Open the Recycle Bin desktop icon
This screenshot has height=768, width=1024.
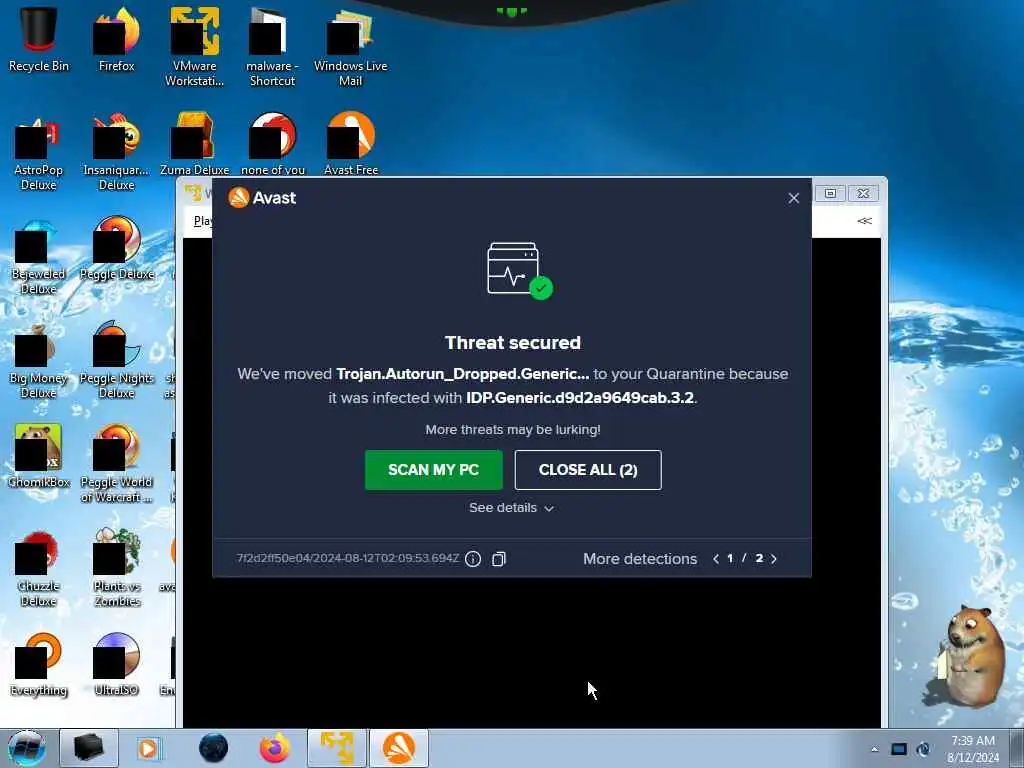pyautogui.click(x=39, y=38)
